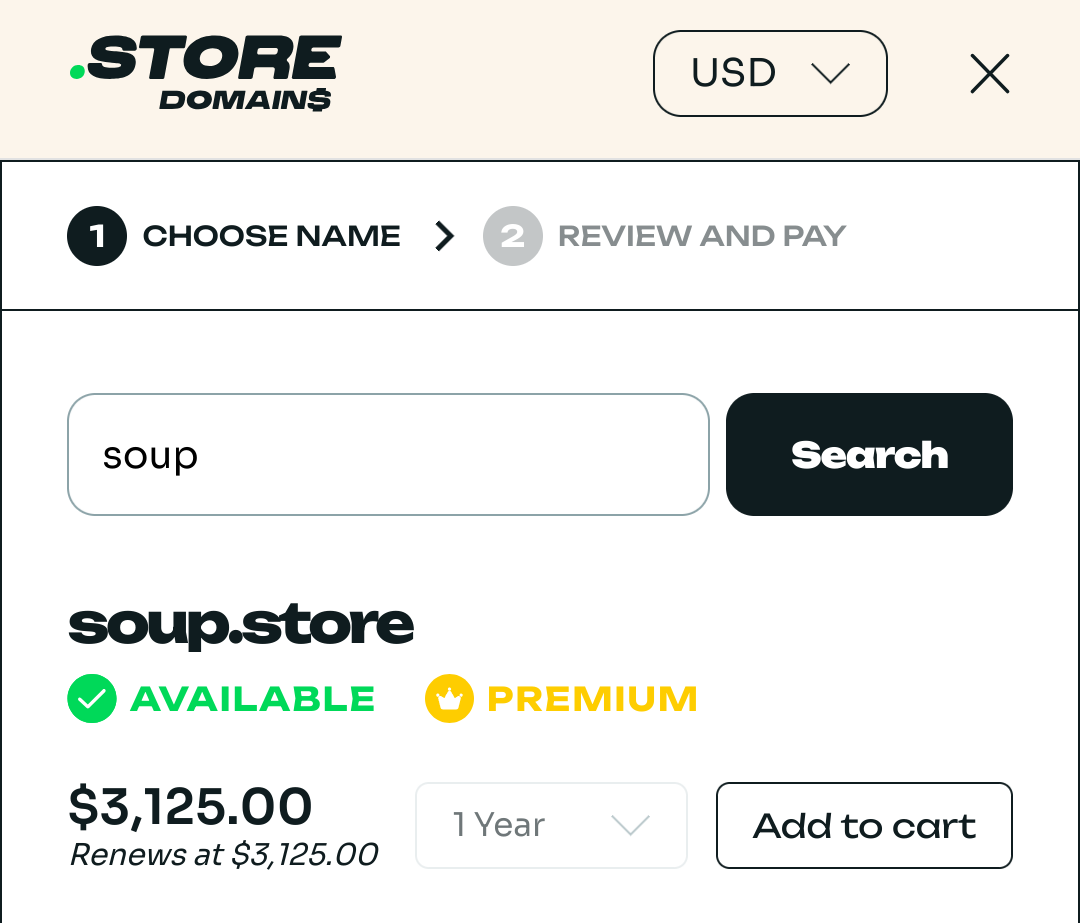Click the .STORE Domains logo
1080x923 pixels.
[x=206, y=73]
